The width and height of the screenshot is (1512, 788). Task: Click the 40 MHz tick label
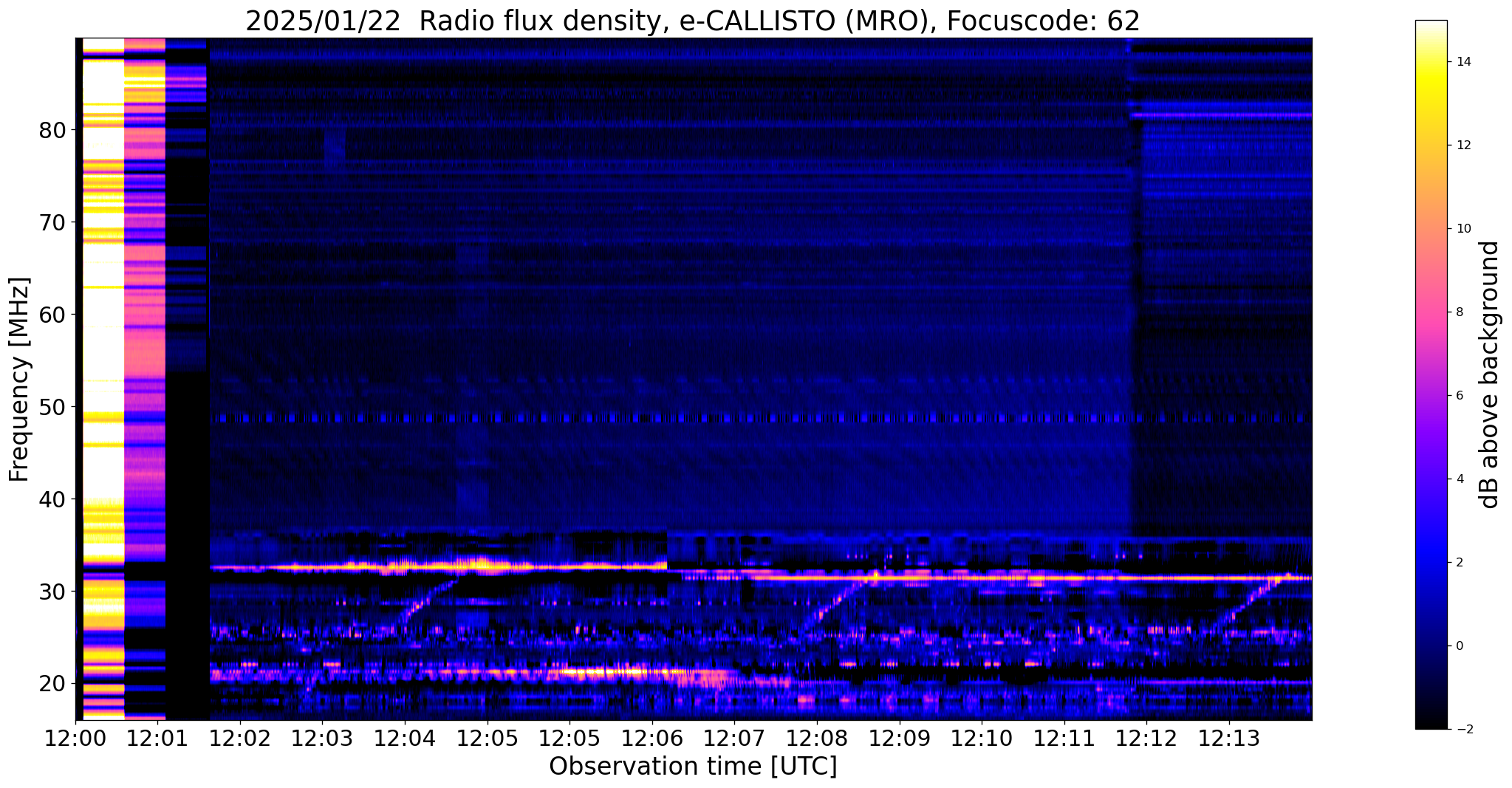(52, 500)
